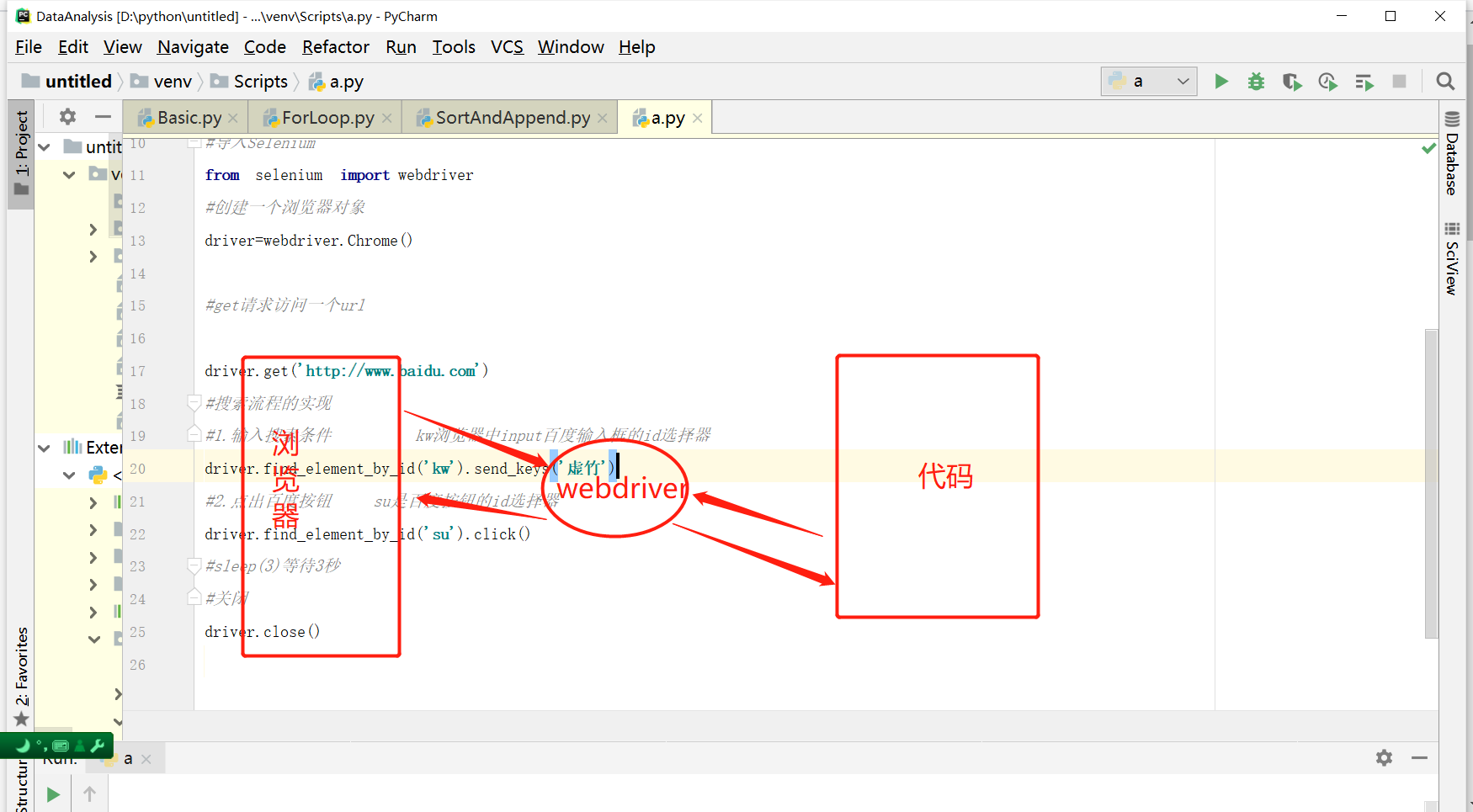Open Search Everywhere magnifier icon
The width and height of the screenshot is (1473, 812).
click(x=1445, y=82)
